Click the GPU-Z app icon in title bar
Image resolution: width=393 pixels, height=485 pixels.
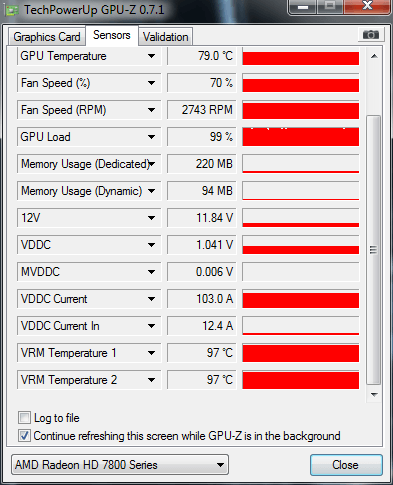pyautogui.click(x=12, y=10)
